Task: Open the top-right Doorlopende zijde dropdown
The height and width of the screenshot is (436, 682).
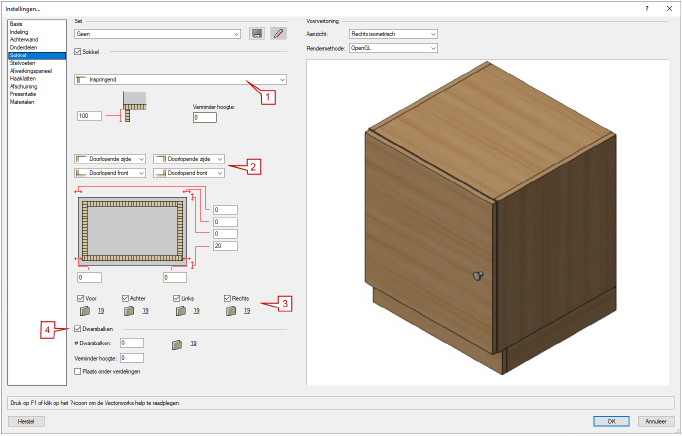Action: [189, 159]
